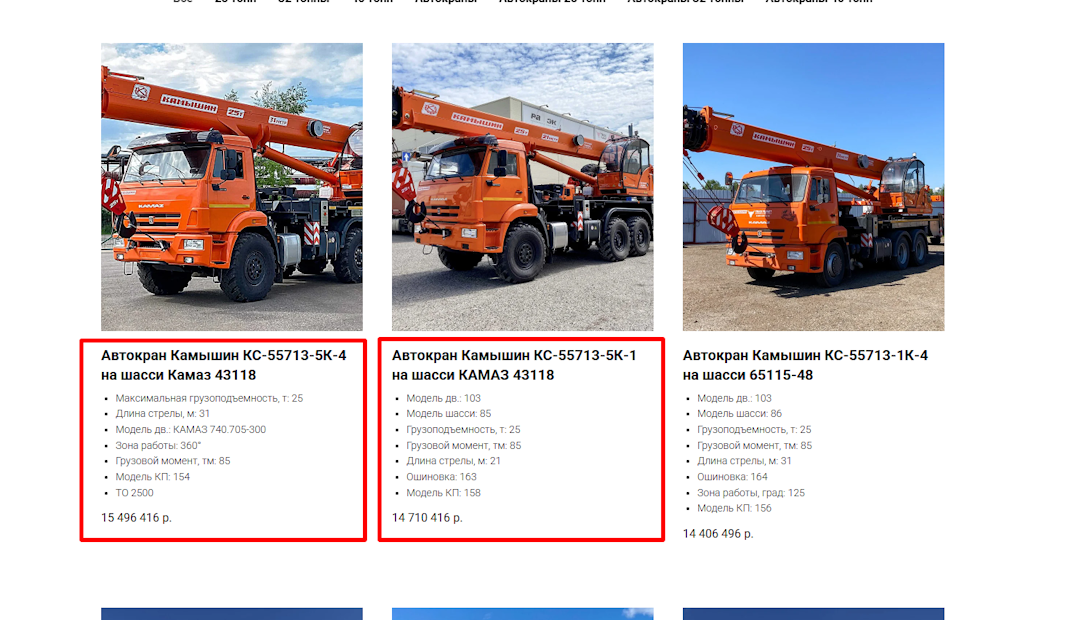
Task: Select text Зона работы, град: 125
Action: (751, 493)
